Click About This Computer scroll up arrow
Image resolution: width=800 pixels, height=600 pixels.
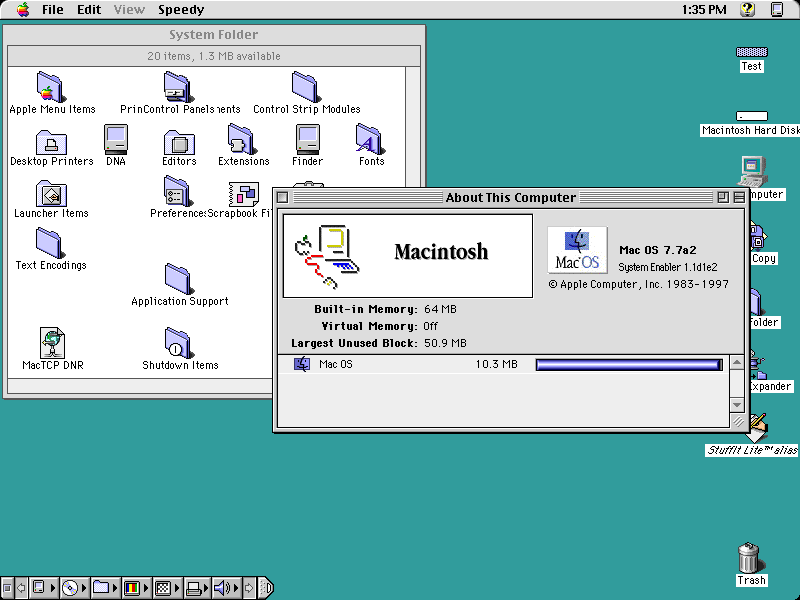(x=737, y=363)
